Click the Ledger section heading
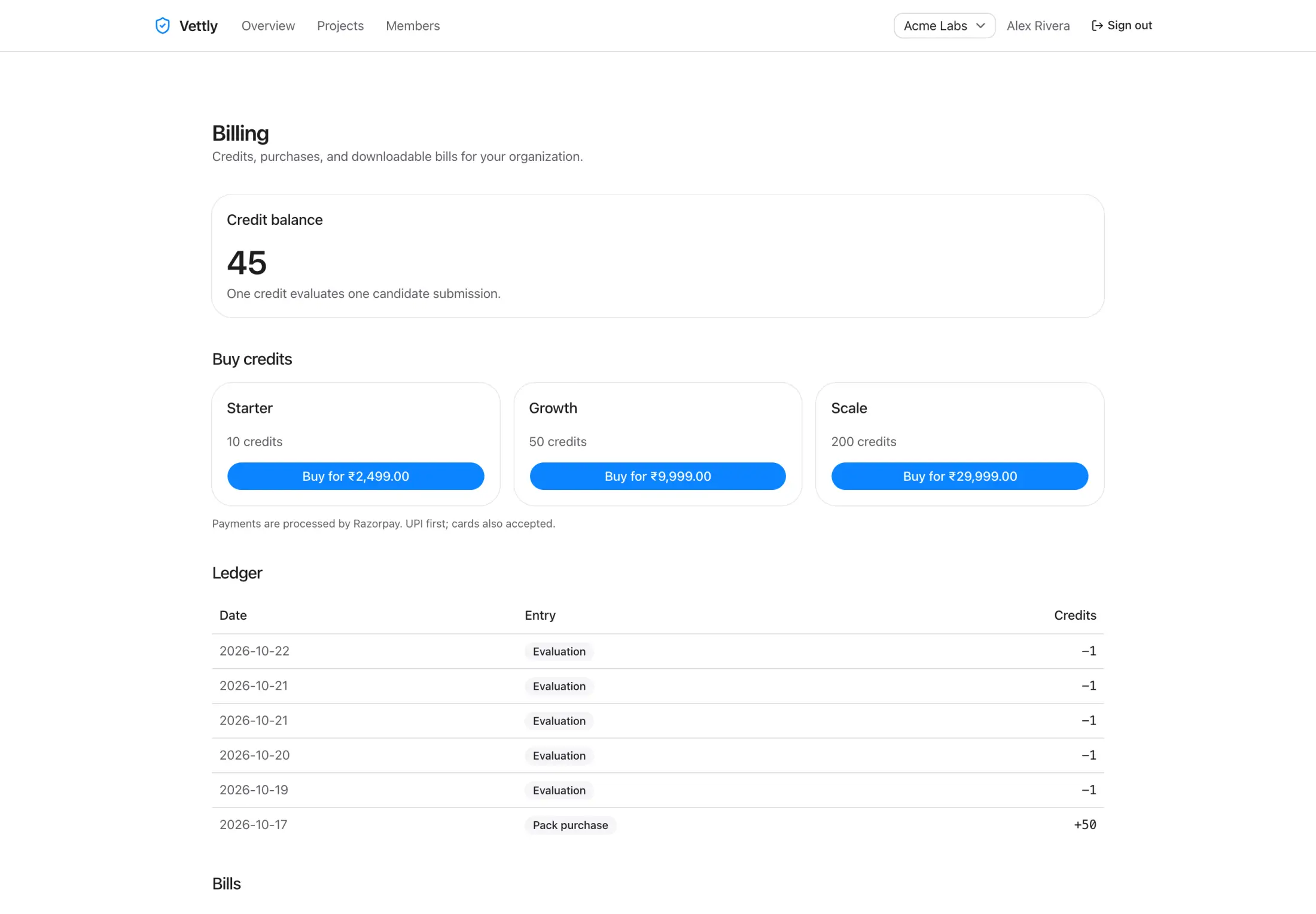 pos(237,572)
